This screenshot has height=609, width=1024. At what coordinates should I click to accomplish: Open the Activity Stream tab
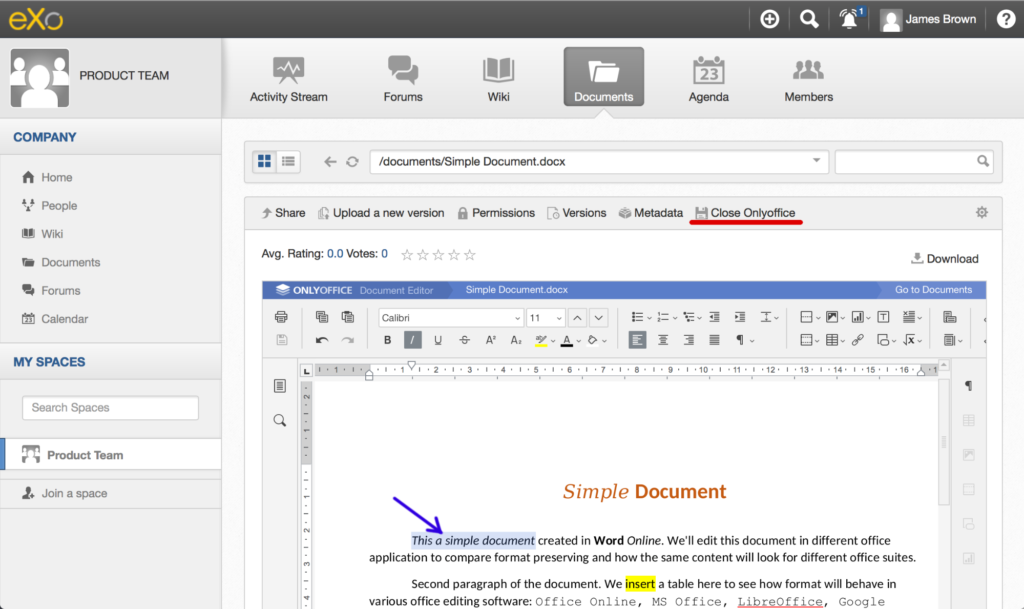(x=289, y=78)
